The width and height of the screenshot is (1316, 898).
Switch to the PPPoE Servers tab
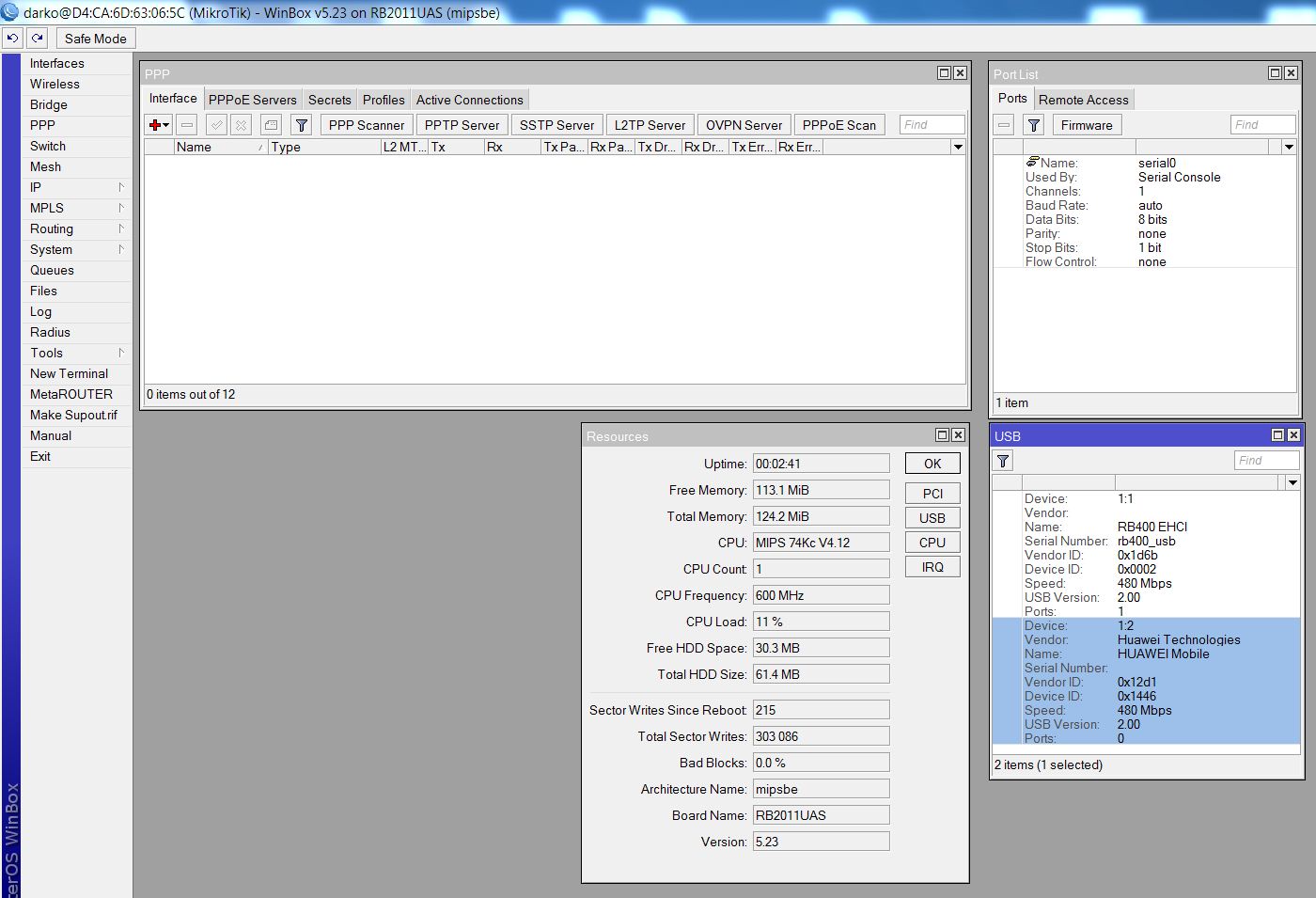253,100
